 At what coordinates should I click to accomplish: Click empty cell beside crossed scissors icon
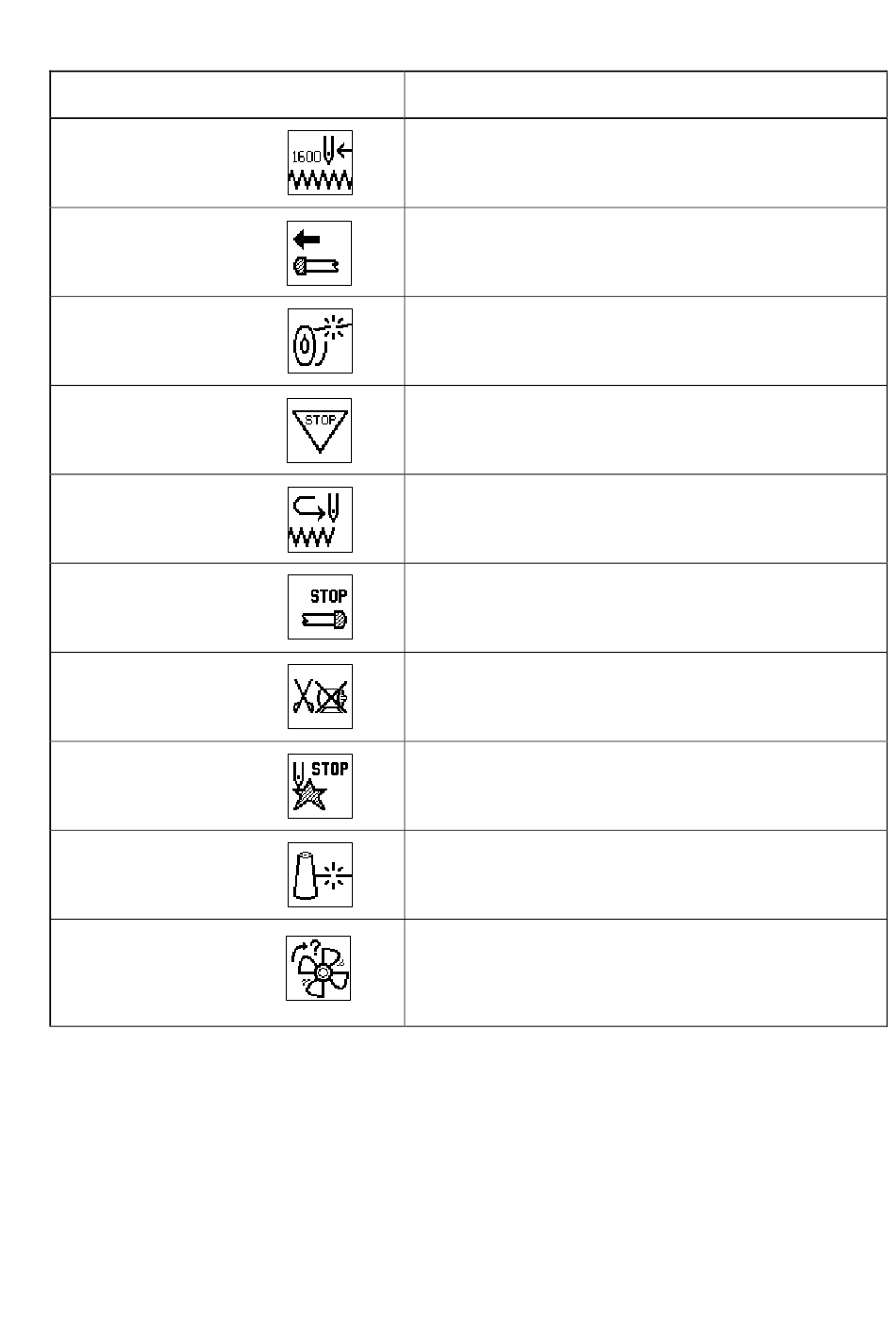646,696
